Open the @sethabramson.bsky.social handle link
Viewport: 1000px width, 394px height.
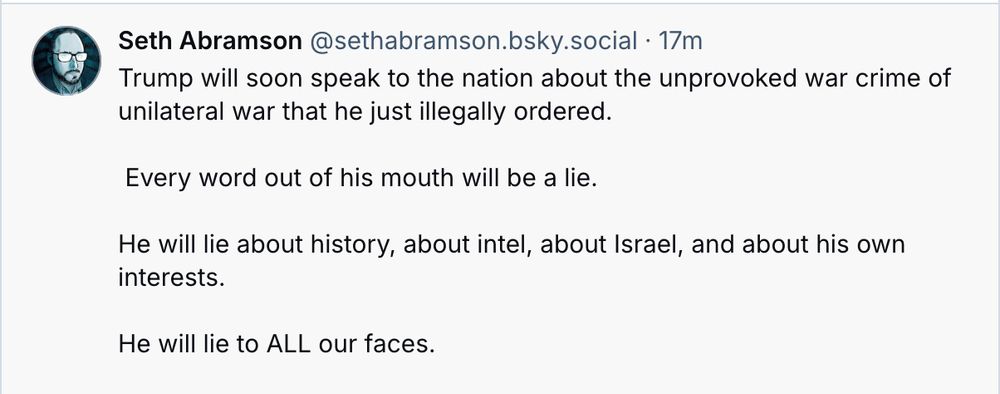[x=473, y=41]
